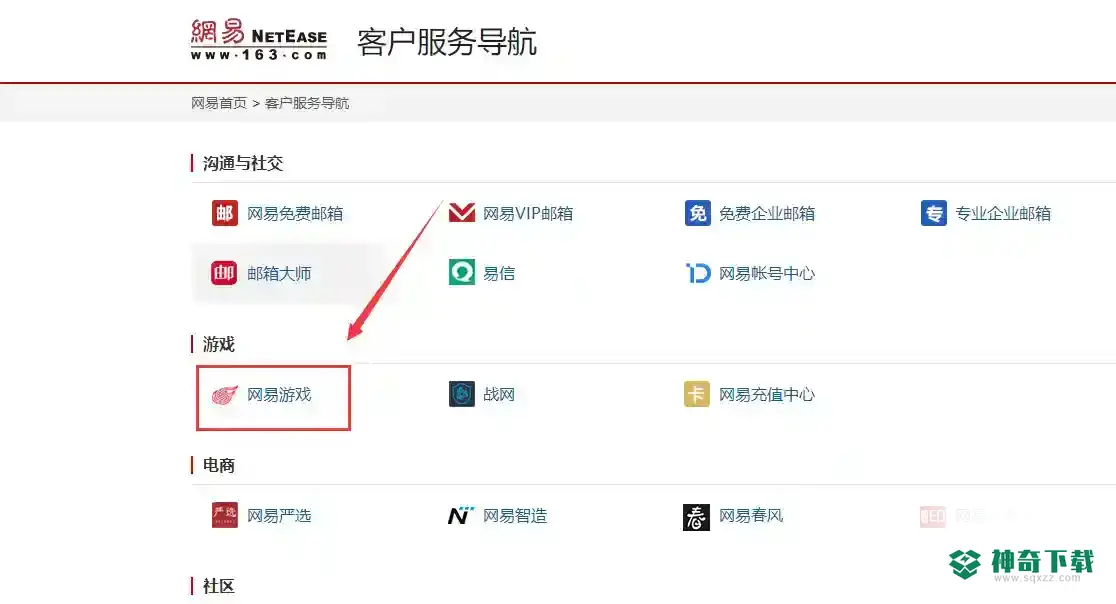Click the 客户服务导航 page title
Viewport: 1116px width, 604px height.
coord(447,42)
